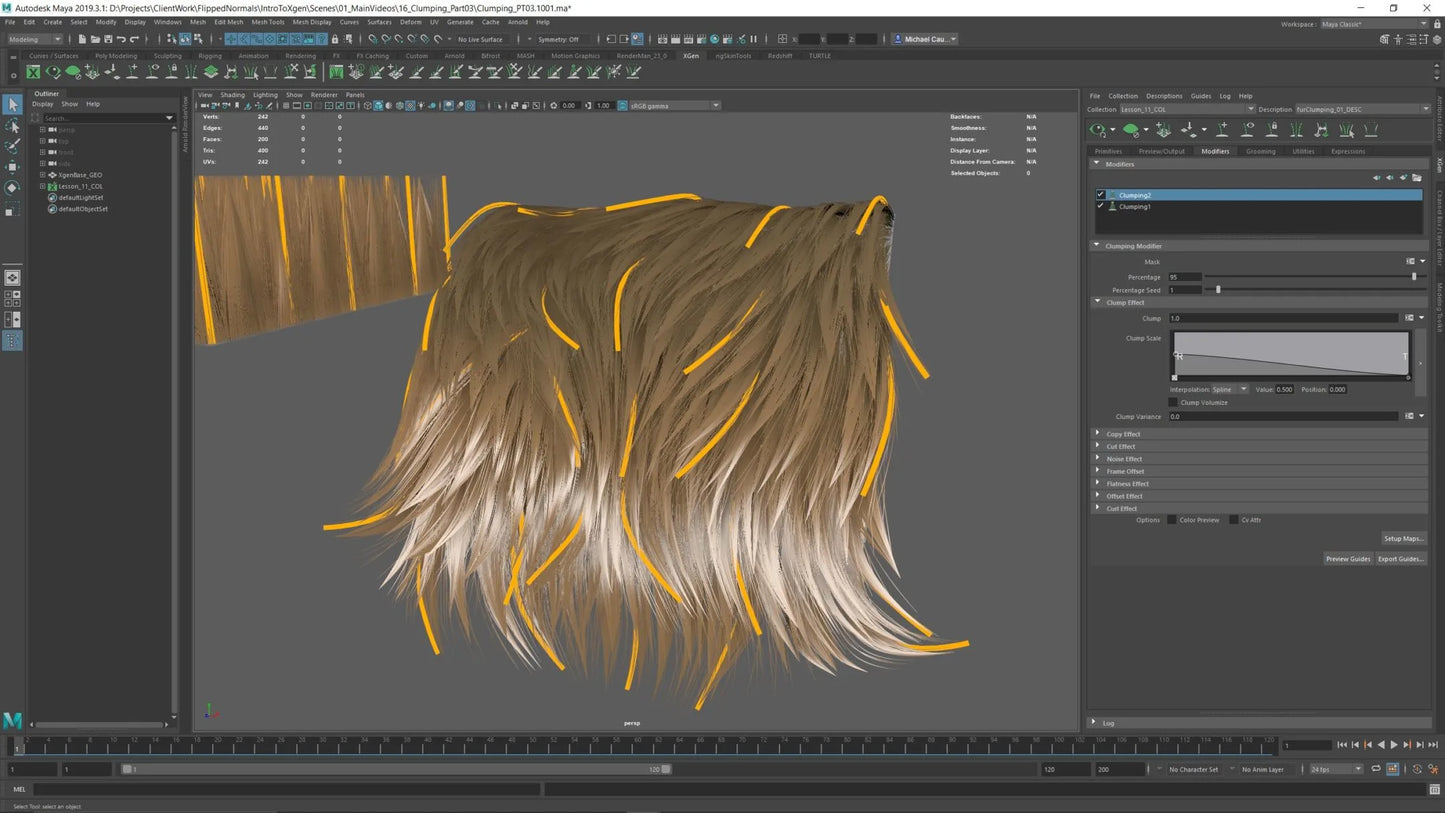The image size is (1445, 813).
Task: Select the Poly Modeling shelf tab
Action: (x=116, y=56)
